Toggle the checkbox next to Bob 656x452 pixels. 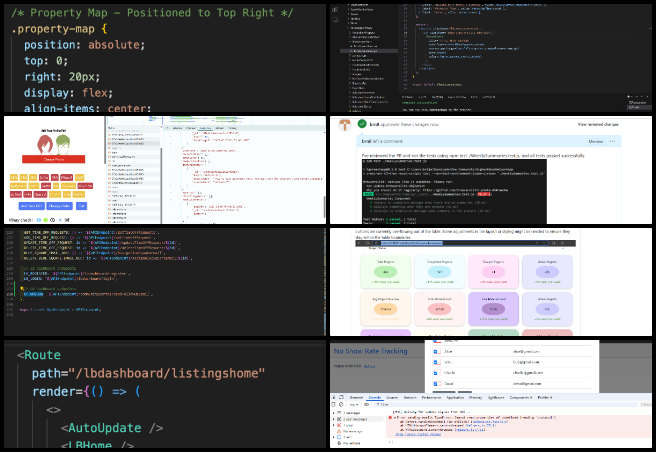point(436,362)
